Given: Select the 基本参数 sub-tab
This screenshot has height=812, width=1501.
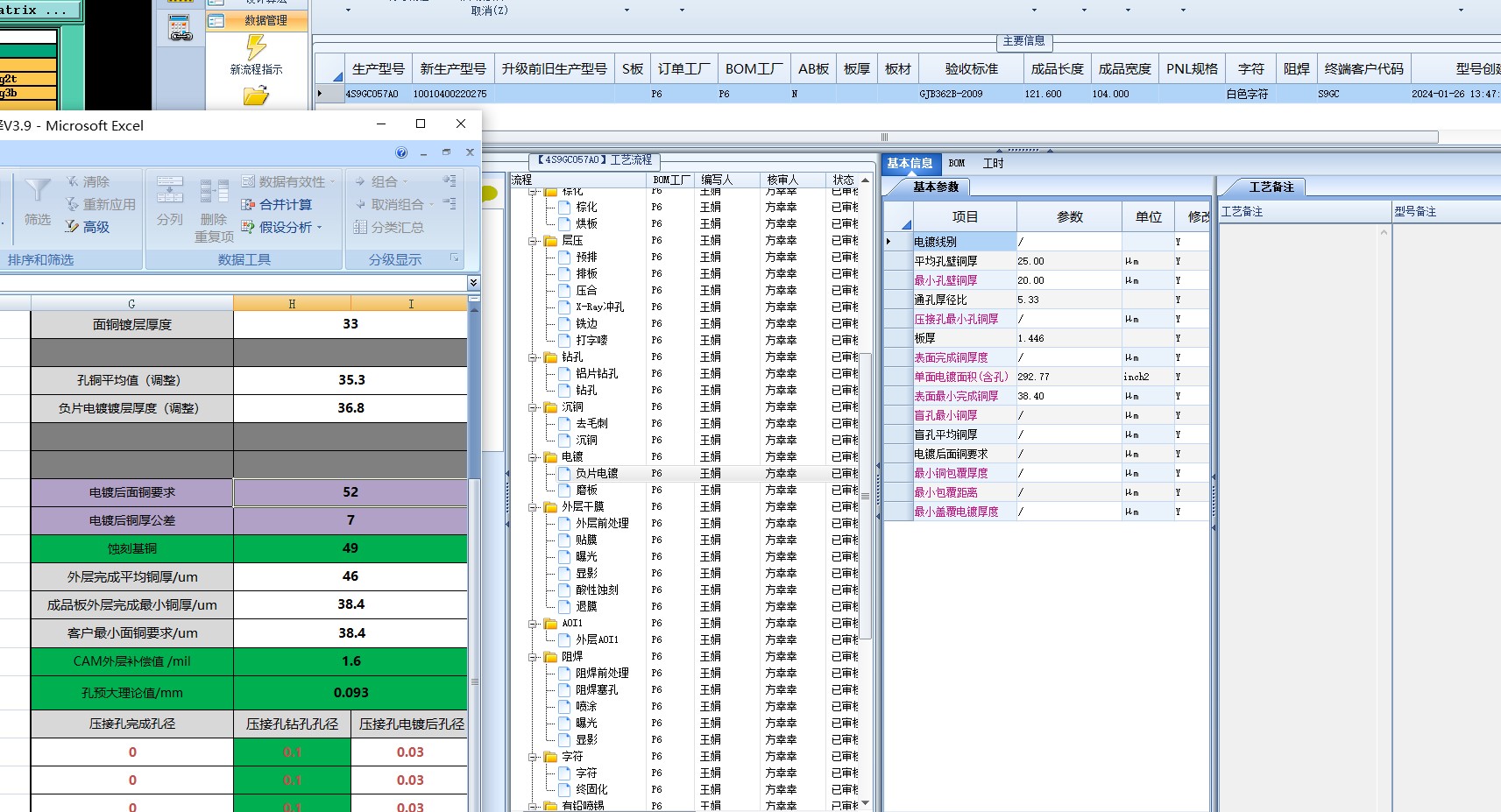Looking at the screenshot, I should 936,187.
